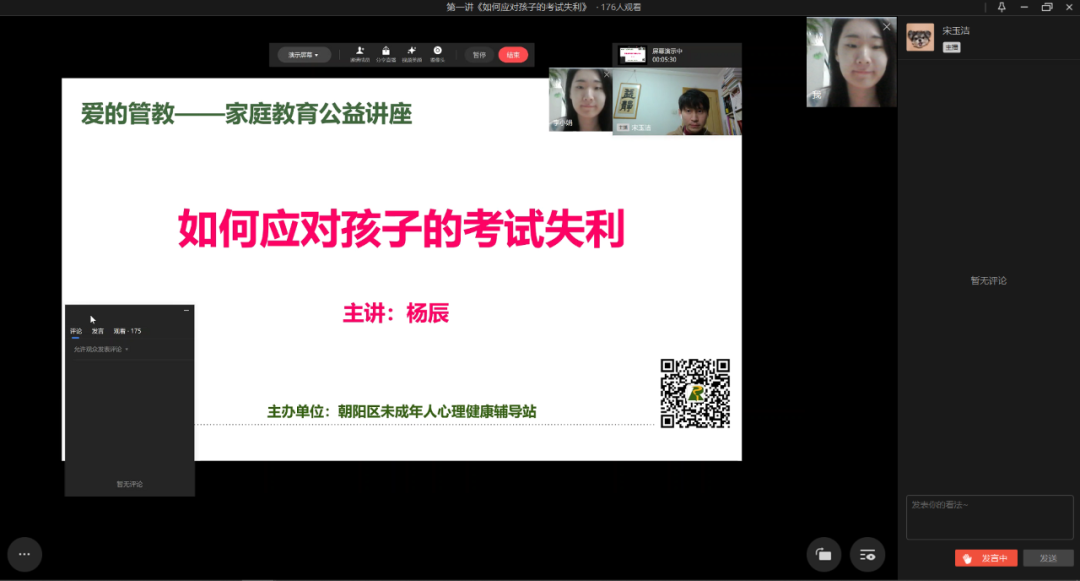Toggle the red 发言中 speaking button
The height and width of the screenshot is (581, 1080).
click(x=986, y=558)
